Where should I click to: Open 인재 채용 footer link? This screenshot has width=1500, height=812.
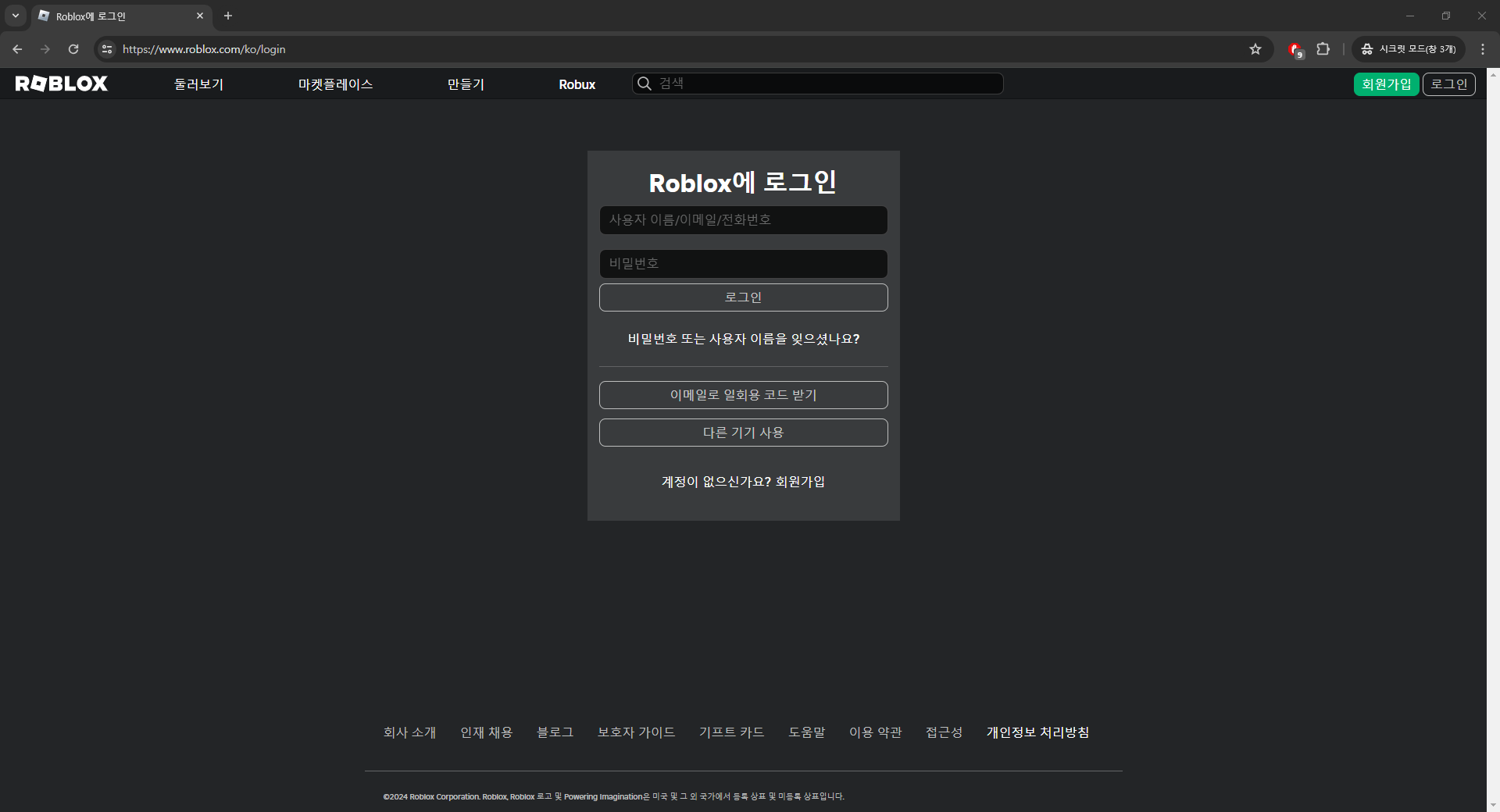point(486,732)
